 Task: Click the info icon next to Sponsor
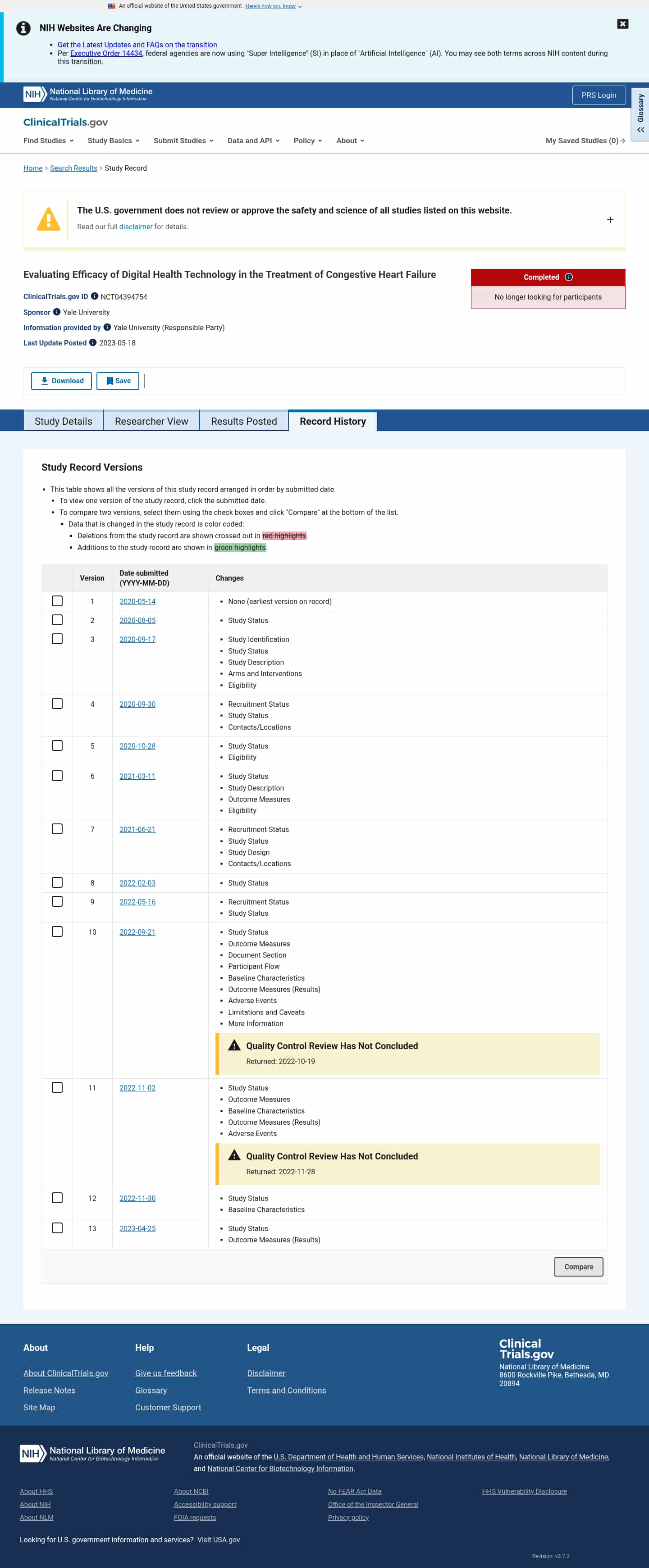click(57, 312)
